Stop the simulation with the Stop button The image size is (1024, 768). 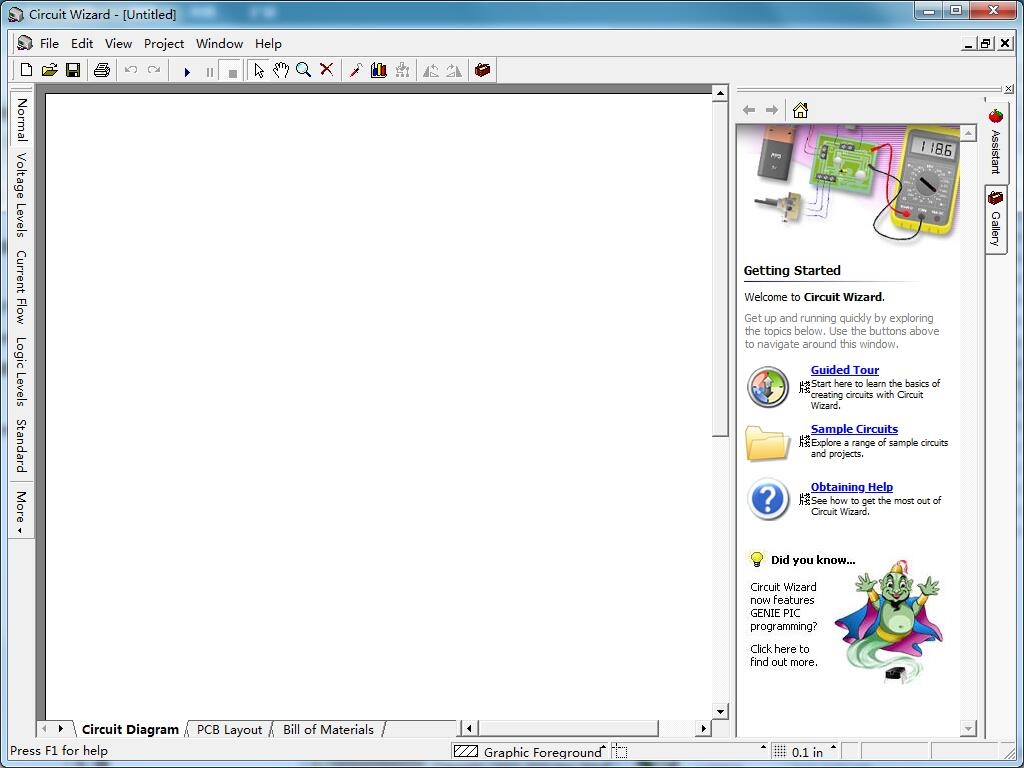232,71
